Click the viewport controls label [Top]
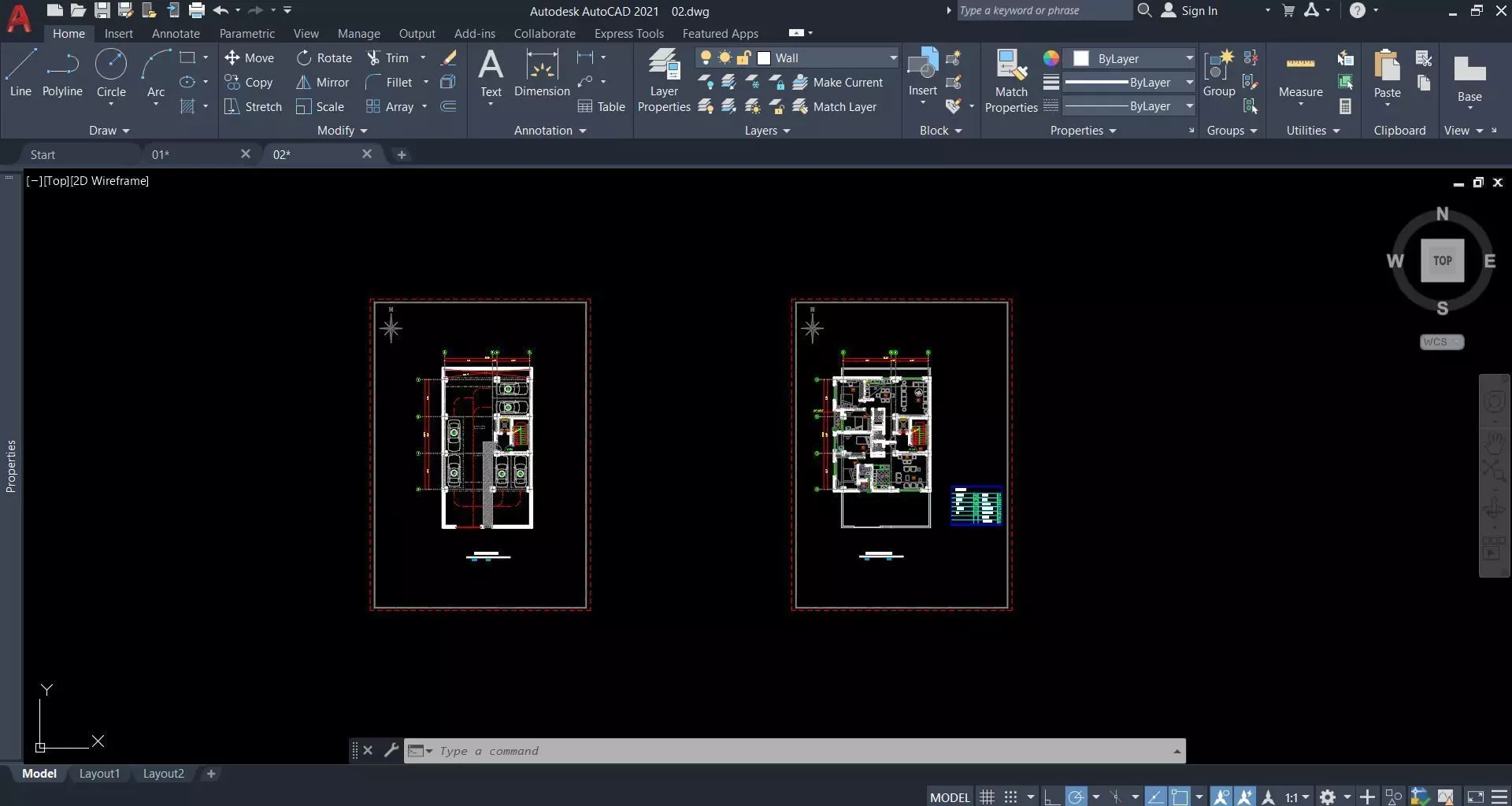The image size is (1512, 806). click(x=56, y=180)
